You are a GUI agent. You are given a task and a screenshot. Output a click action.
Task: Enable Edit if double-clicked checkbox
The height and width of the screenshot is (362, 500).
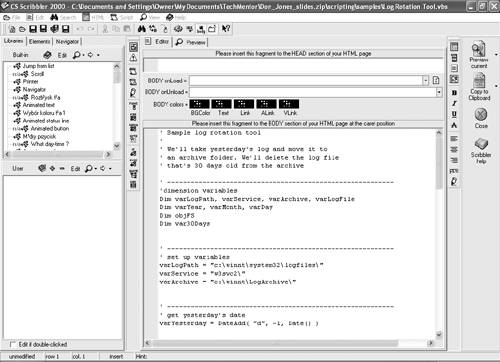pyautogui.click(x=13, y=344)
